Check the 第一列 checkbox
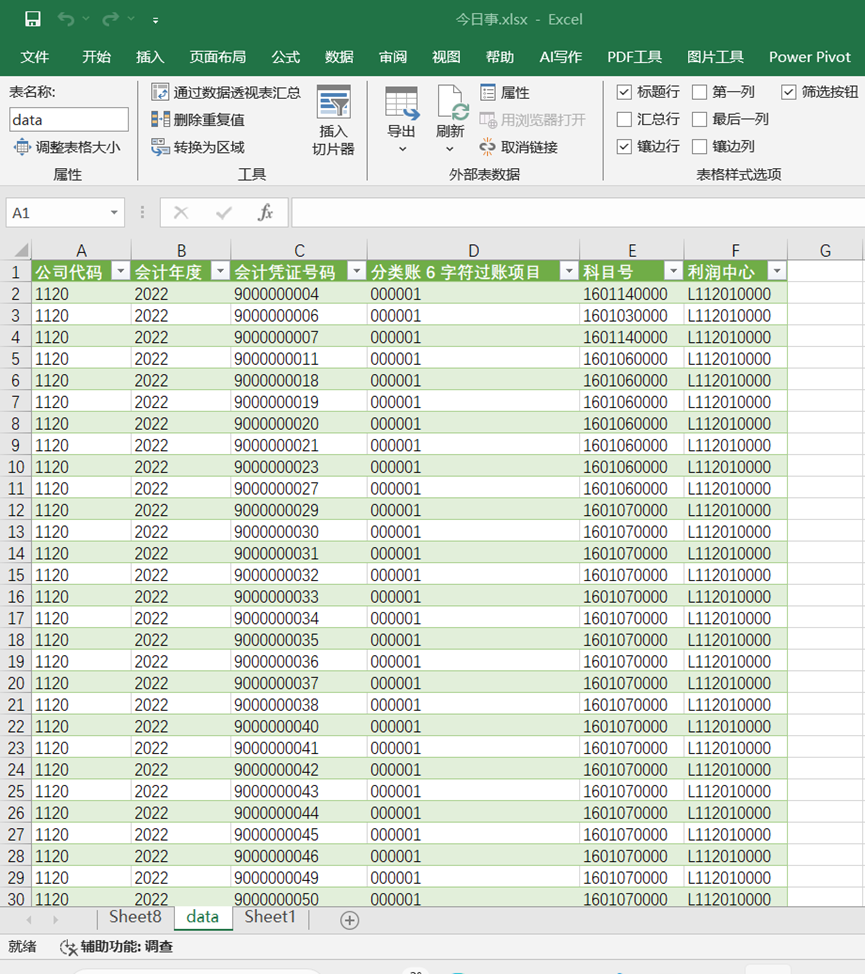 pos(699,93)
